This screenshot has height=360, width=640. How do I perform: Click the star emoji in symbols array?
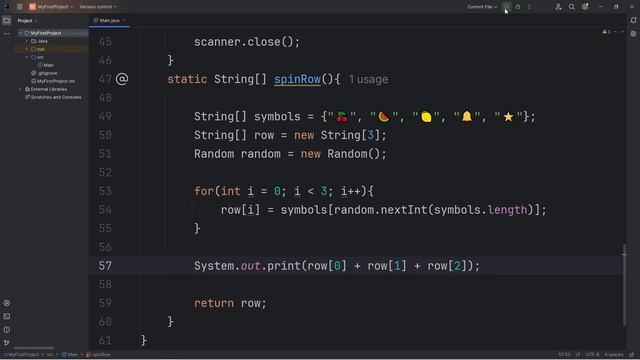[508, 117]
